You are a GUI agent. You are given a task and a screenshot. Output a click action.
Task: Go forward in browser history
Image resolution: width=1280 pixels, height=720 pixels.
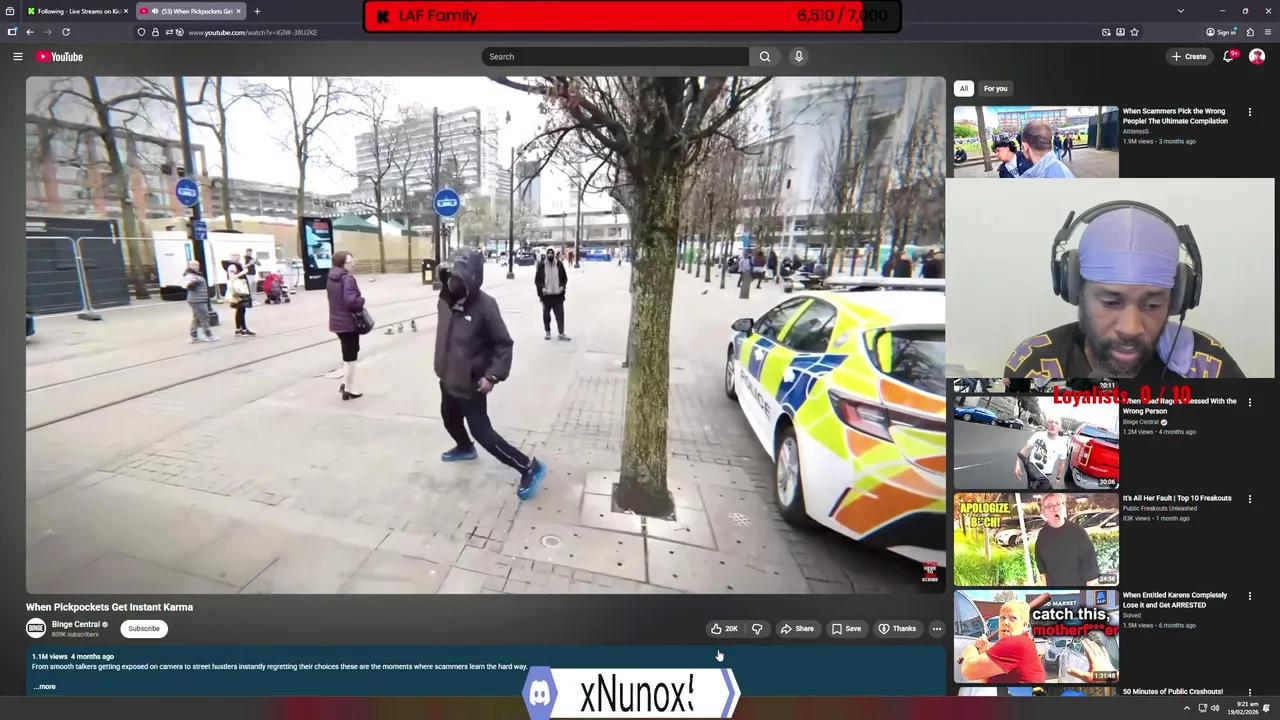tap(47, 32)
